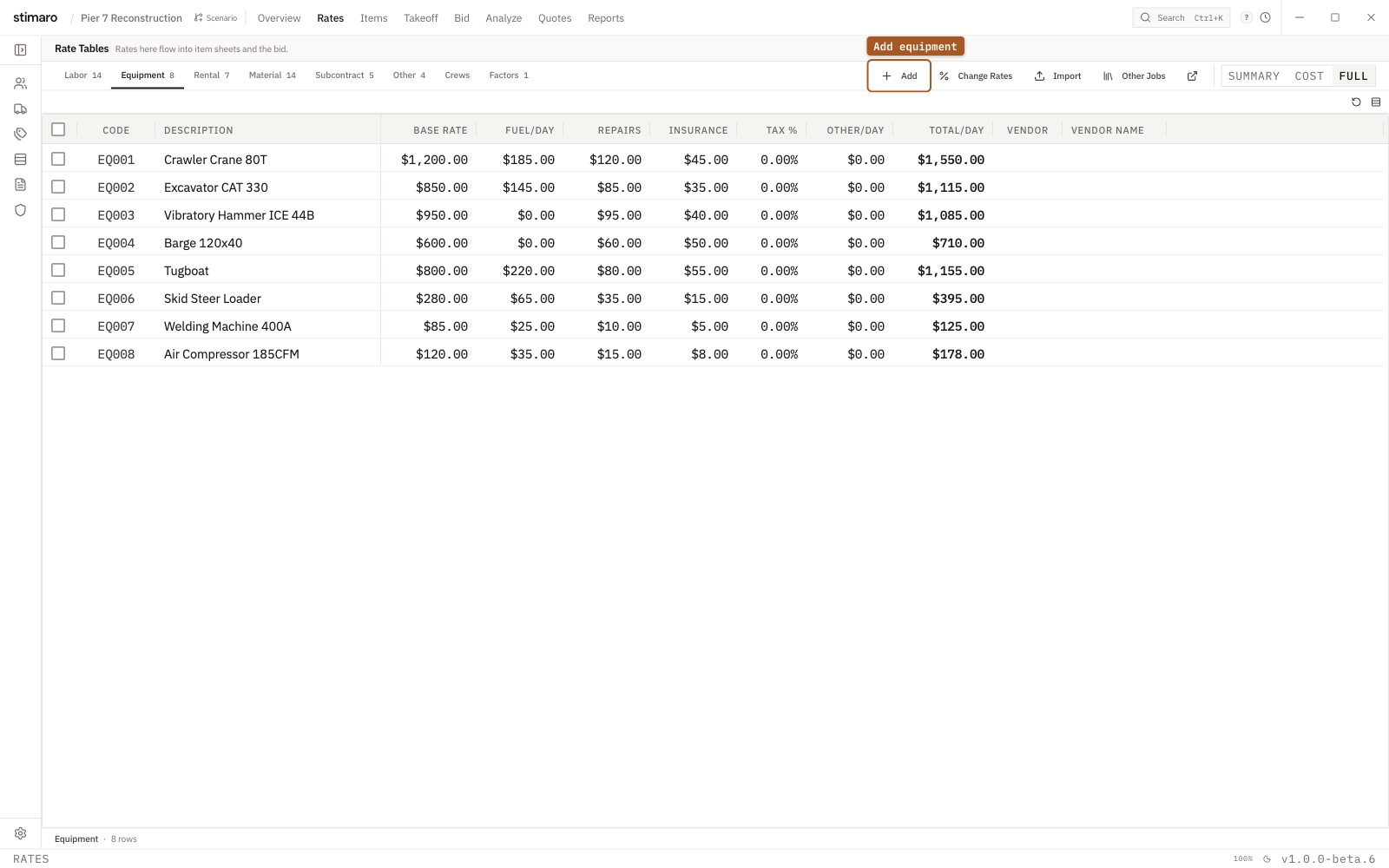1389x868 pixels.
Task: Click Crawler Crane base rate $1,200.00
Action: 434,160
